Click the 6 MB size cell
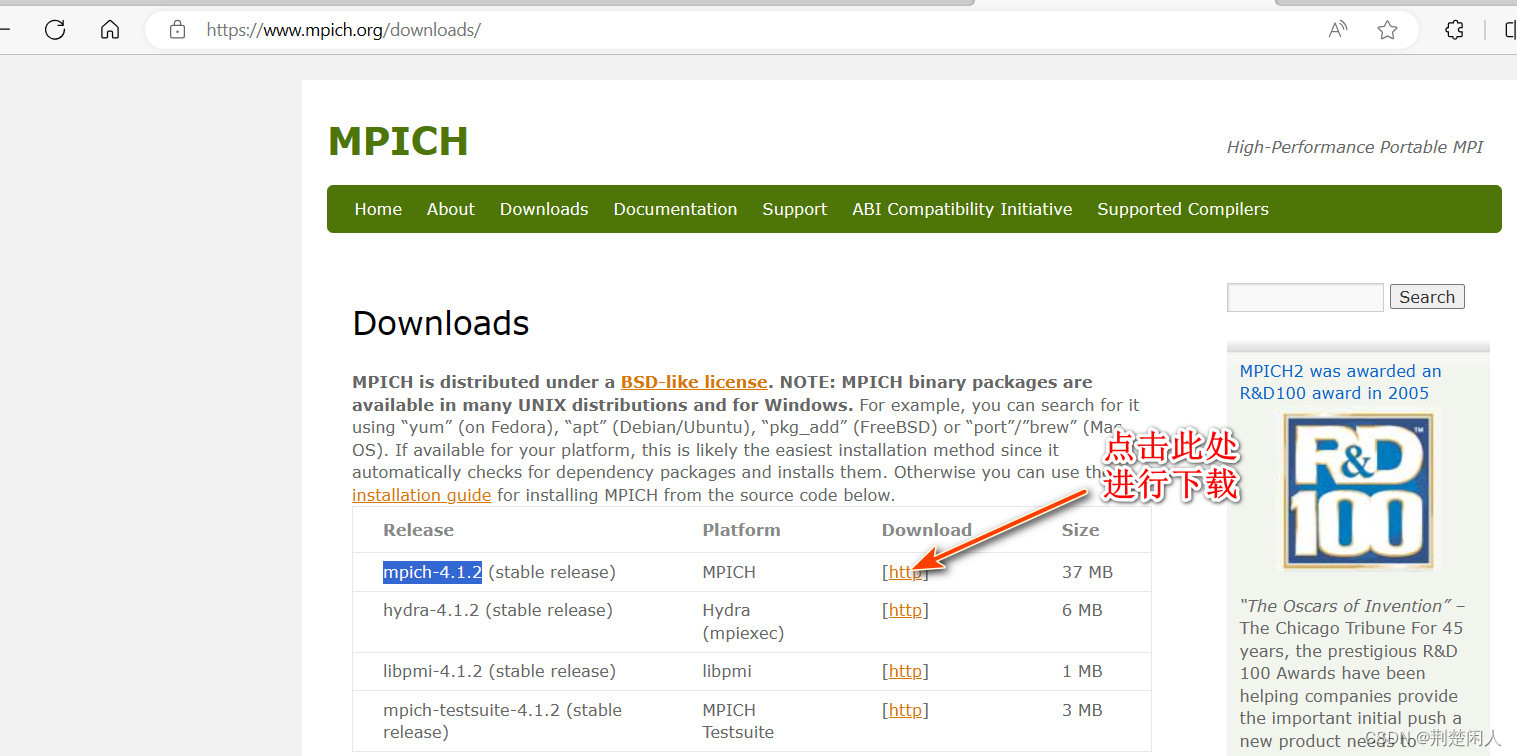Viewport: 1517px width, 756px height. point(1082,610)
